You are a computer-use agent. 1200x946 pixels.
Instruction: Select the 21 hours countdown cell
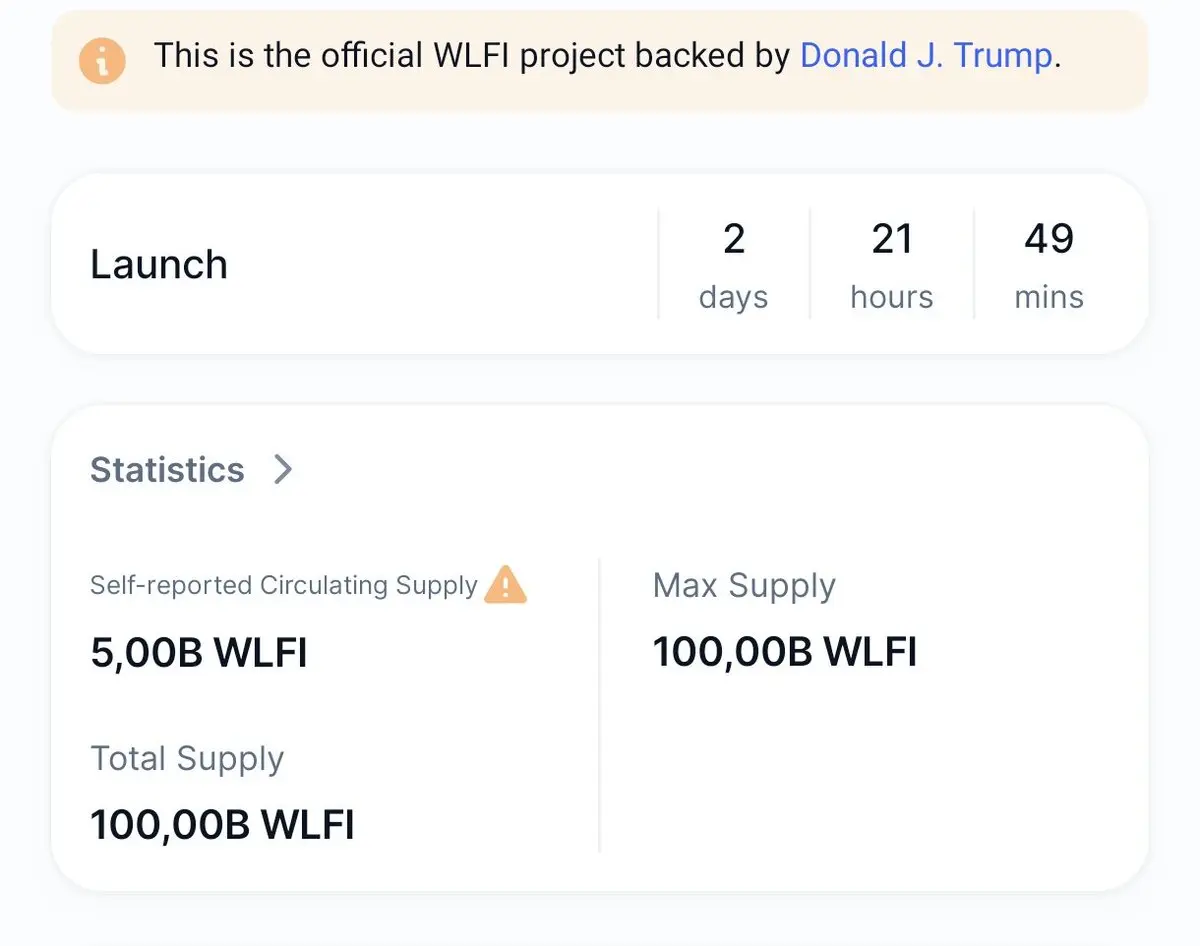coord(891,265)
